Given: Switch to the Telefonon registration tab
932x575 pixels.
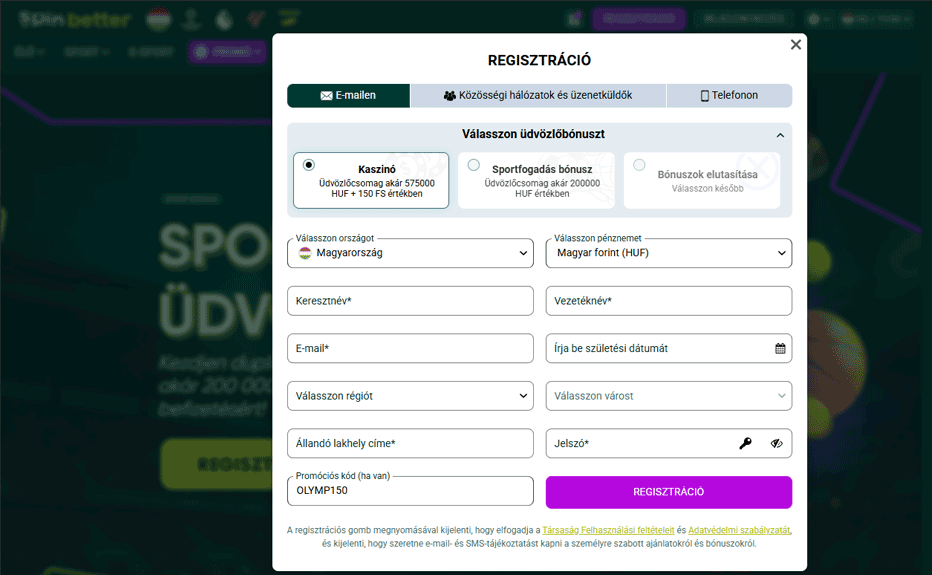Looking at the screenshot, I should click(x=729, y=96).
